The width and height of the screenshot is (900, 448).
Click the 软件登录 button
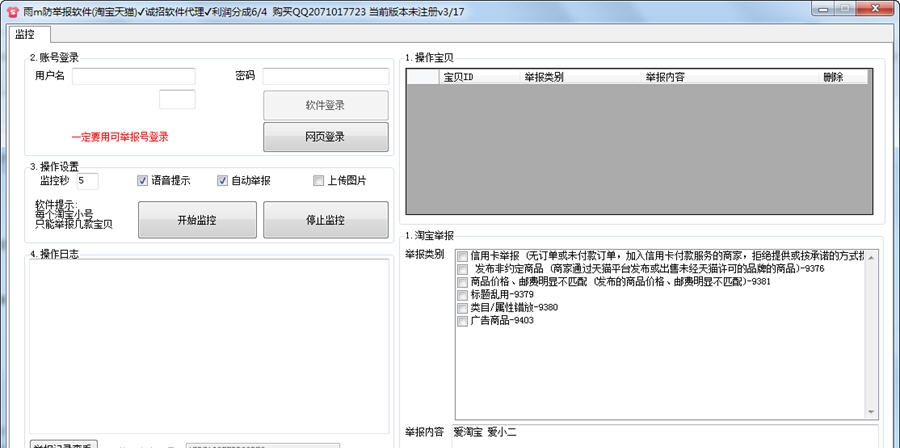[x=325, y=106]
